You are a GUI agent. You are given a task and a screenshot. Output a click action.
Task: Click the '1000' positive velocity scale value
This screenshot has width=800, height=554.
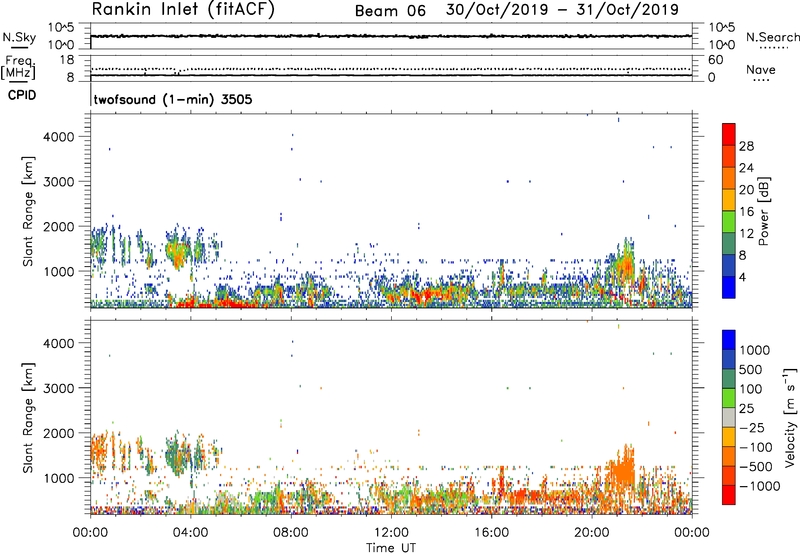(x=755, y=350)
